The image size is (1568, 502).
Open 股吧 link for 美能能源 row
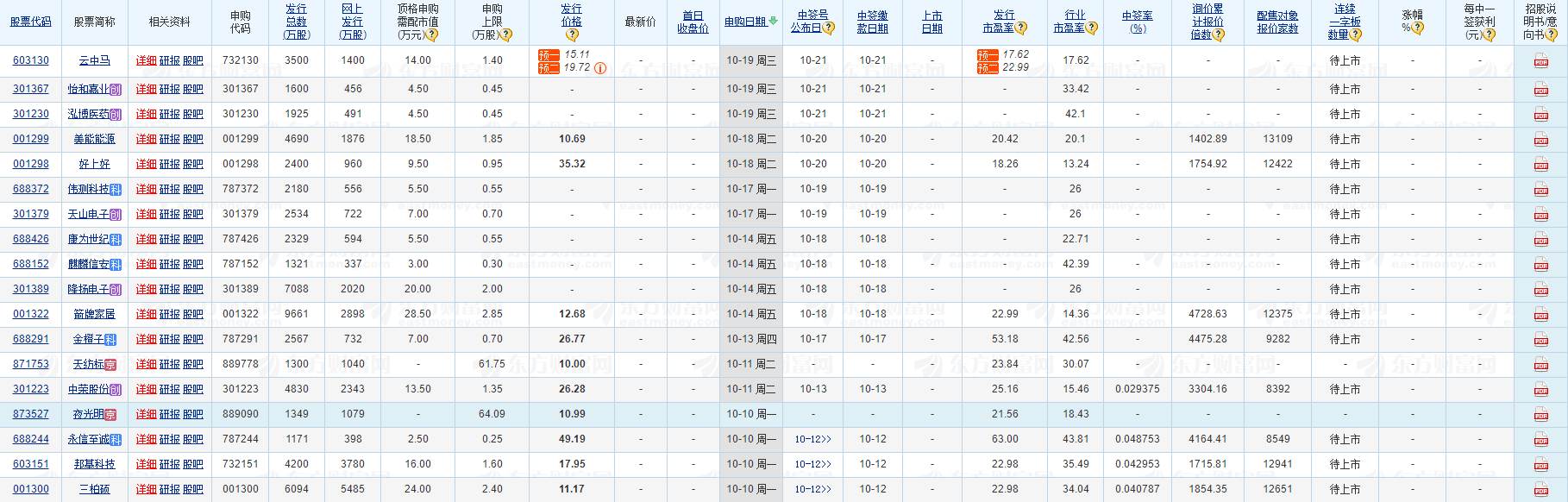point(193,140)
